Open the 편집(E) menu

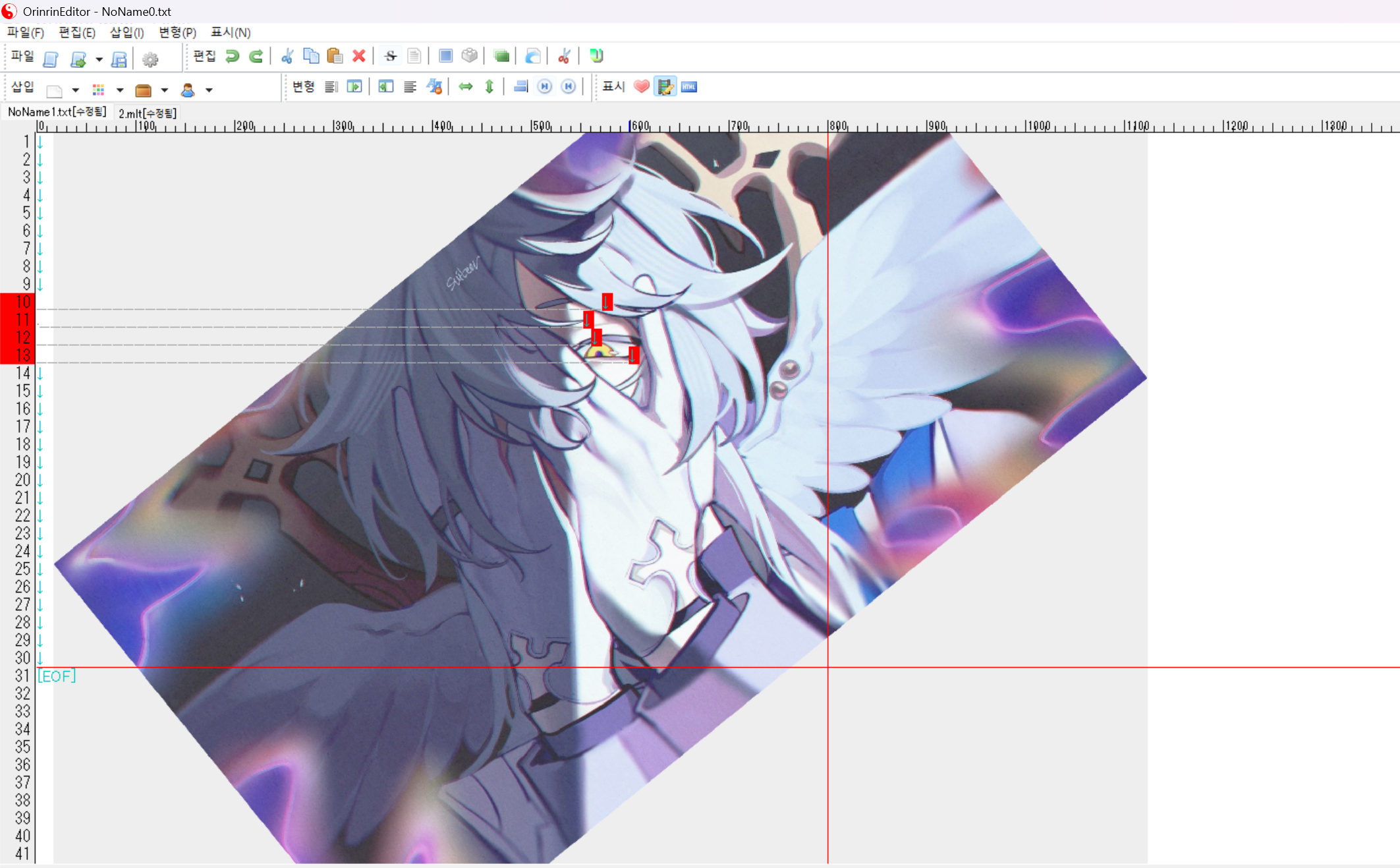click(x=77, y=32)
